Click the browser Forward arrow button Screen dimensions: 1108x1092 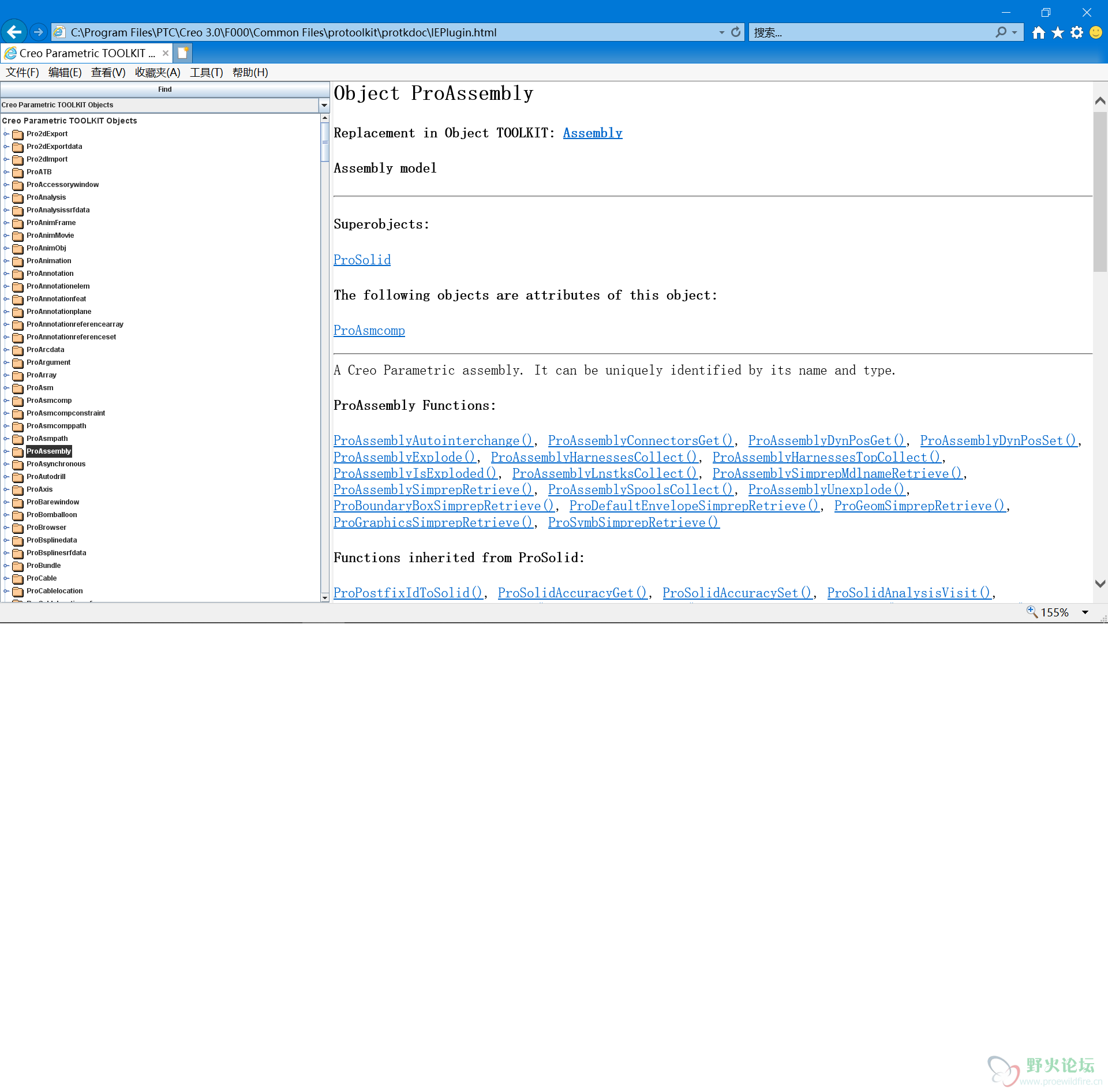click(39, 32)
